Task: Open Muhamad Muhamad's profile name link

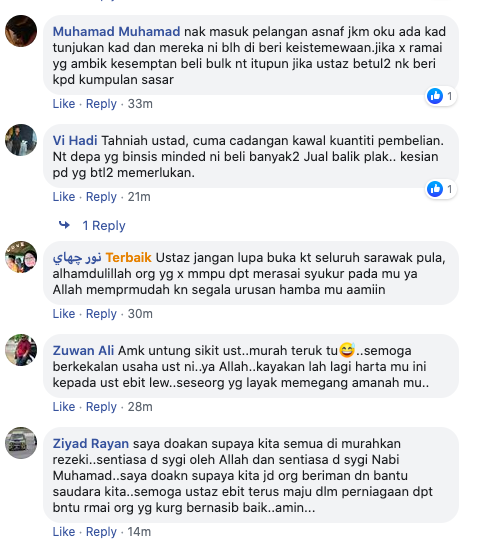Action: pyautogui.click(x=116, y=31)
